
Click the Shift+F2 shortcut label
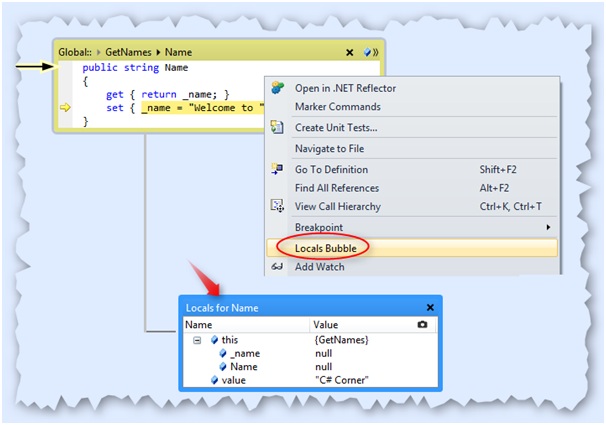(x=498, y=169)
